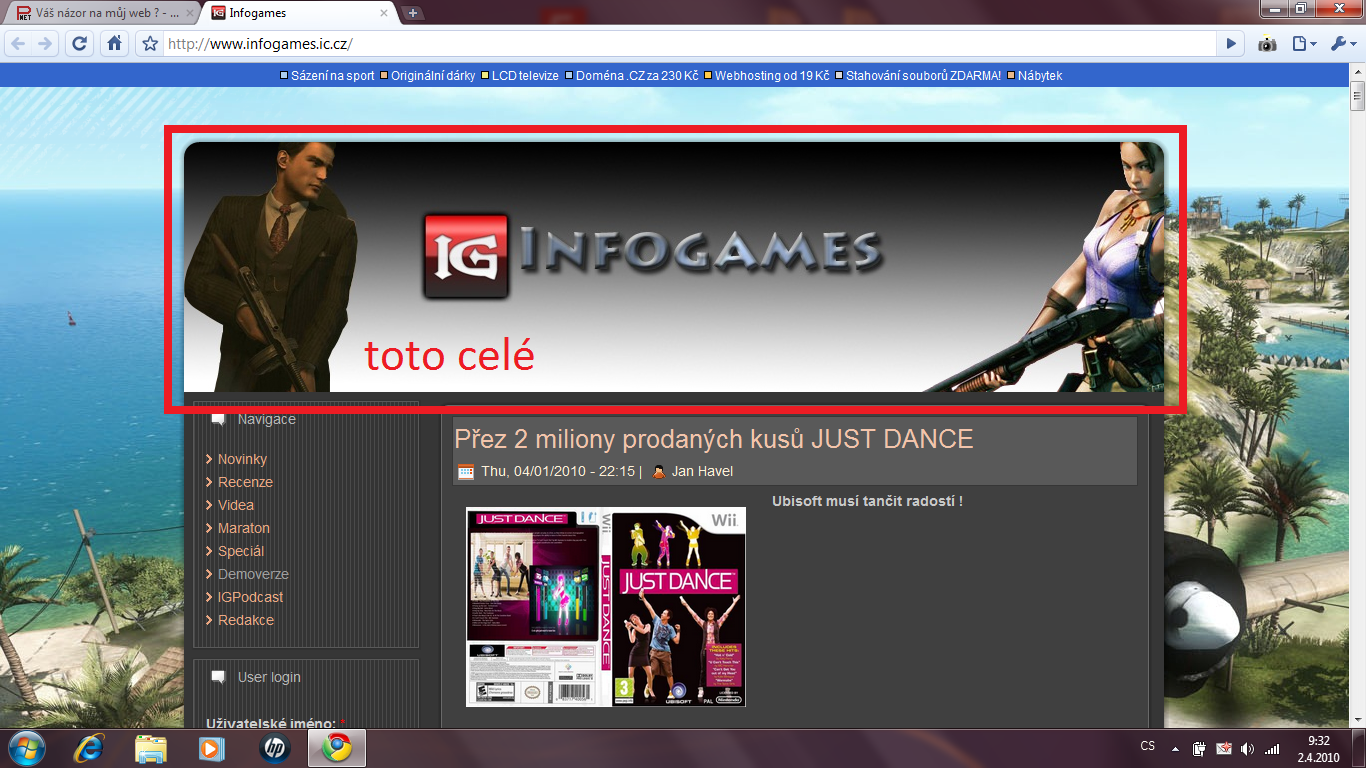Select the Infogames tab
This screenshot has width=1366, height=768.
pos(299,13)
